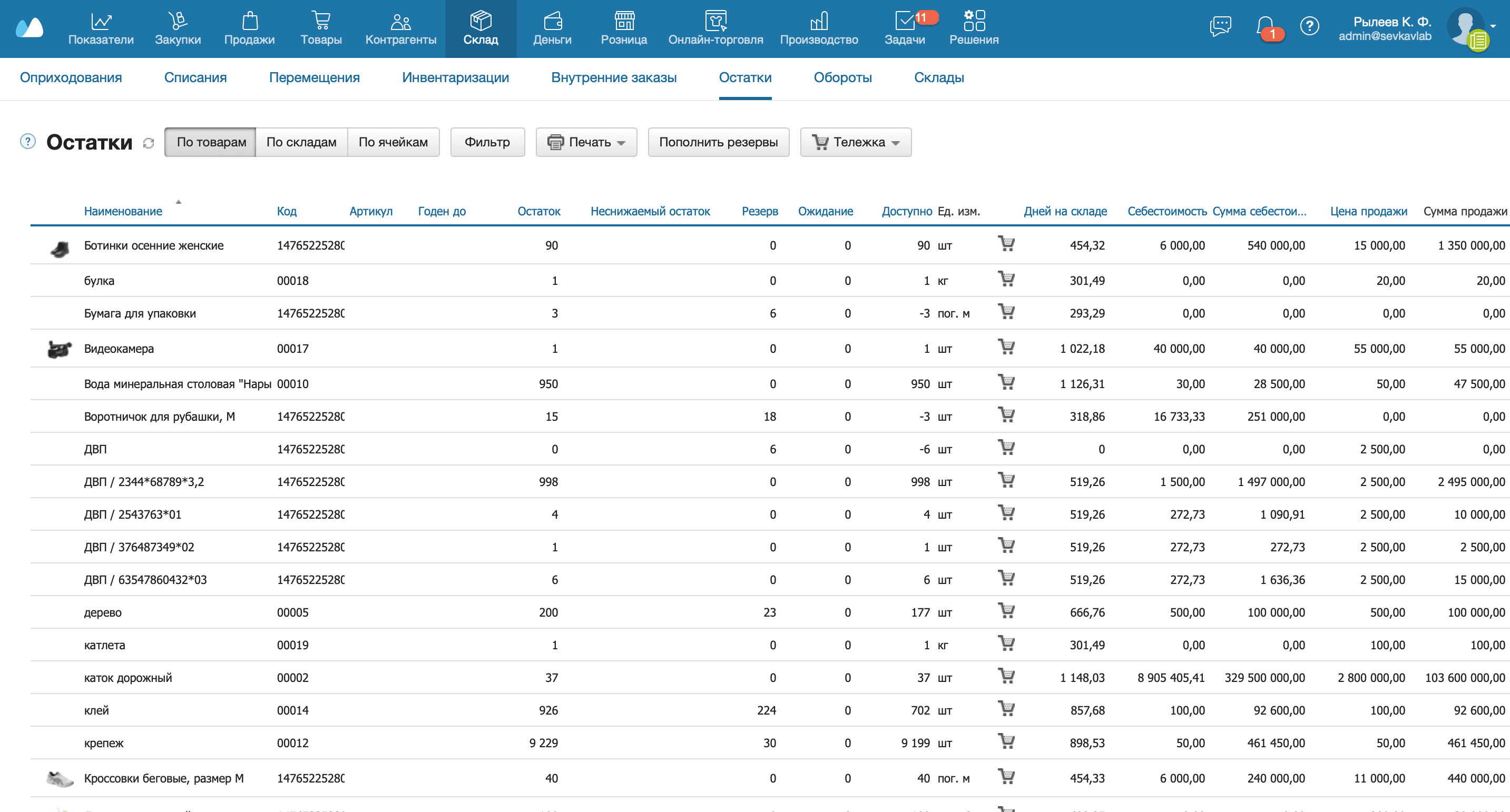Switch the view to По ячейкам
This screenshot has width=1510, height=812.
click(394, 142)
